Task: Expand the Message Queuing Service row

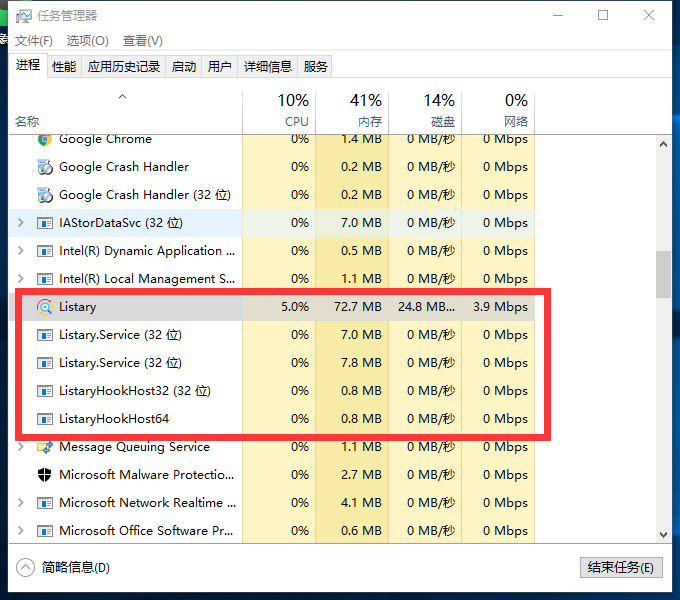Action: coord(20,447)
